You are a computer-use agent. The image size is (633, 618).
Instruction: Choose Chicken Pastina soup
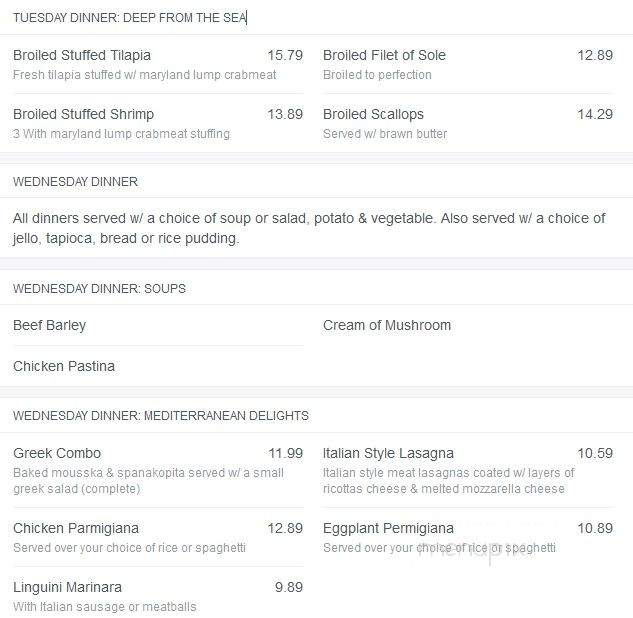tap(64, 367)
